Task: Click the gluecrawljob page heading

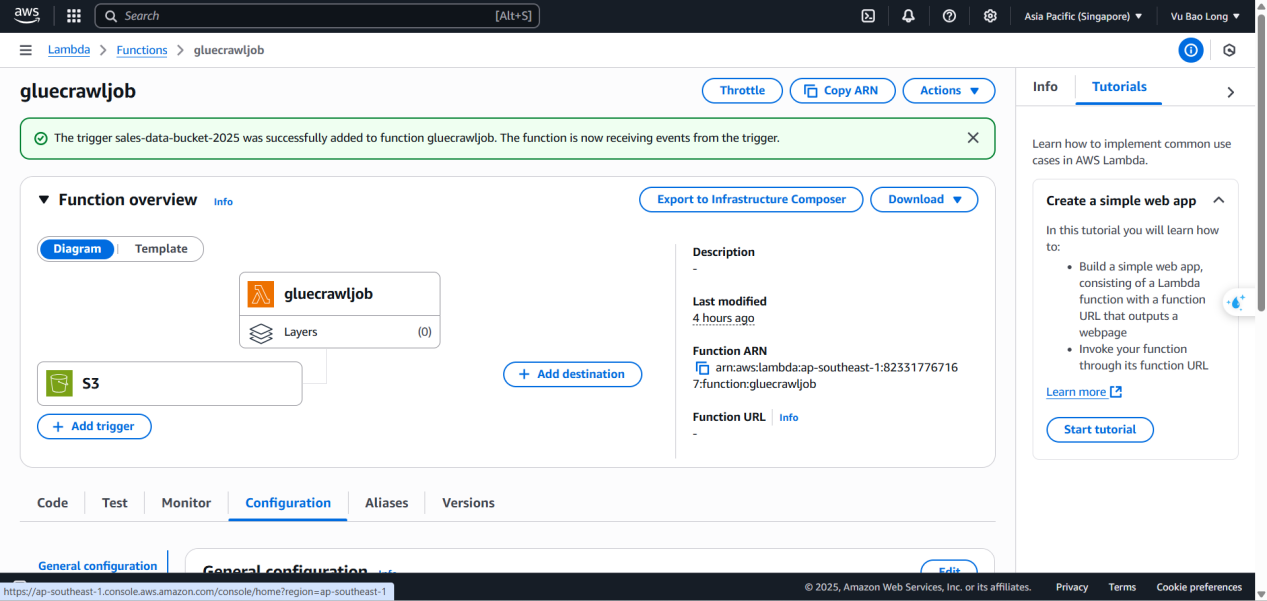Action: [78, 91]
